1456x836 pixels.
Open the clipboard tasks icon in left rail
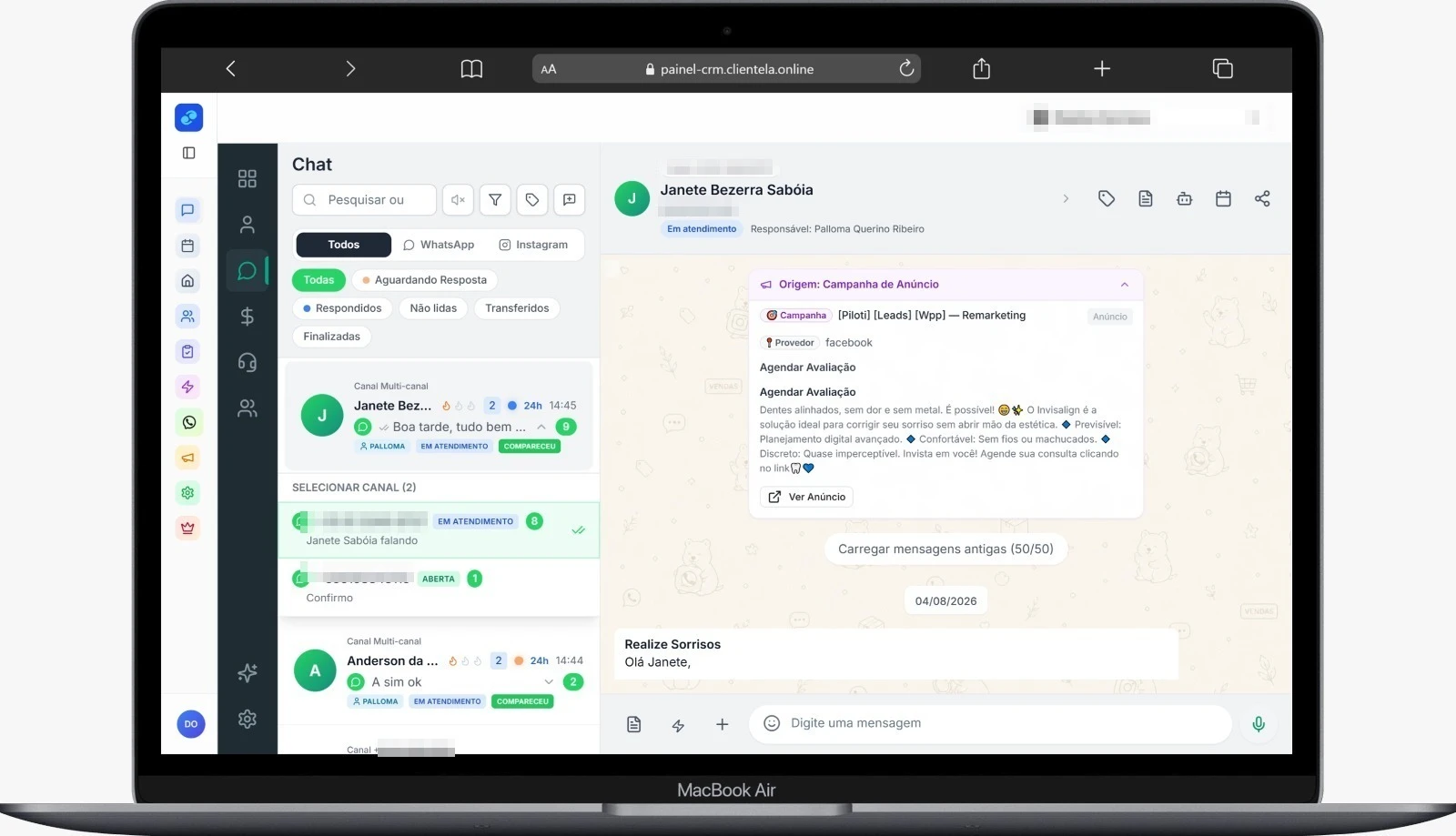[x=187, y=352]
